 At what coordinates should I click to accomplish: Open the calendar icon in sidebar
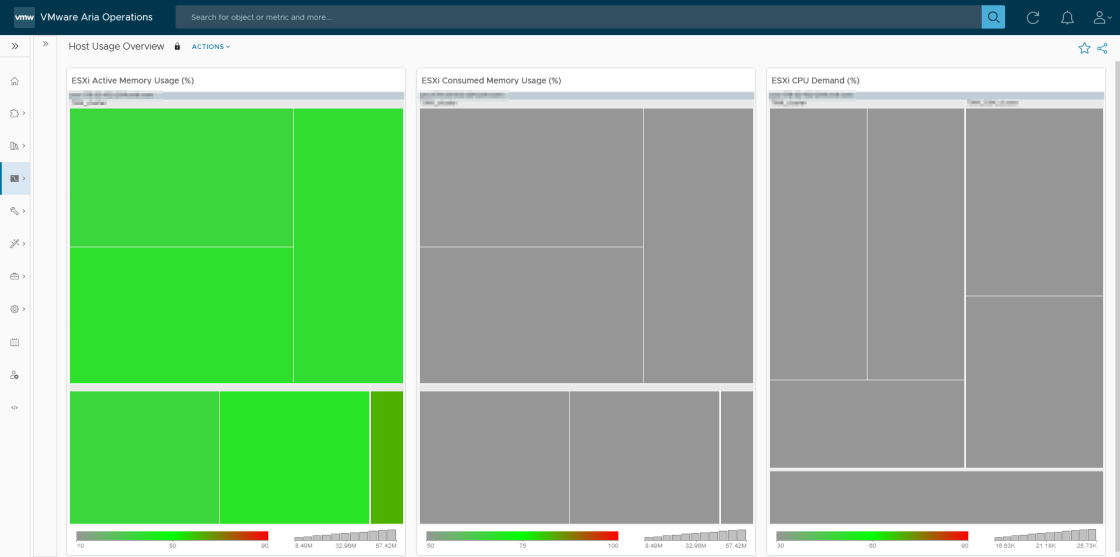14,342
